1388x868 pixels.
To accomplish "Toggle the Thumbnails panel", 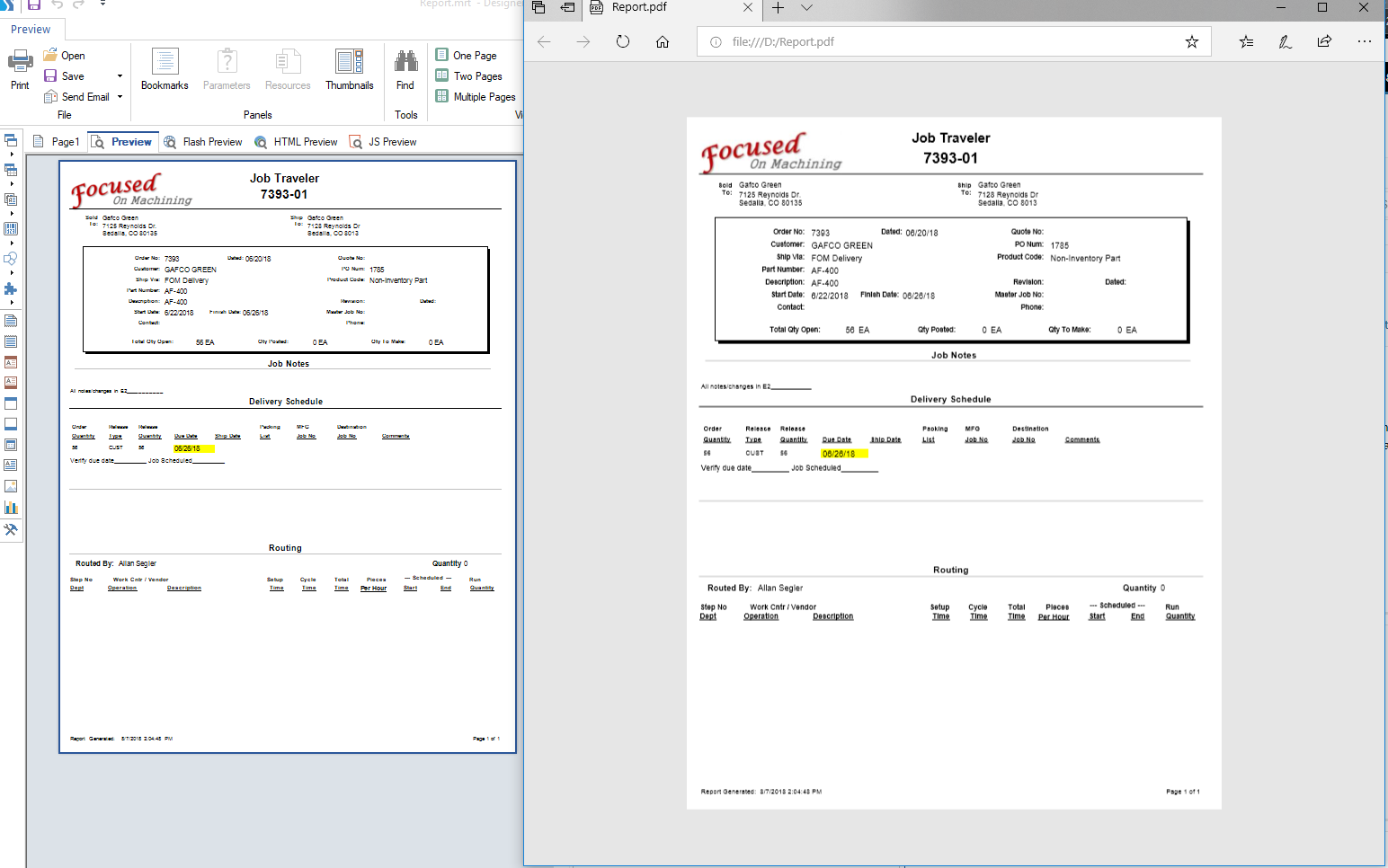I will [x=349, y=70].
